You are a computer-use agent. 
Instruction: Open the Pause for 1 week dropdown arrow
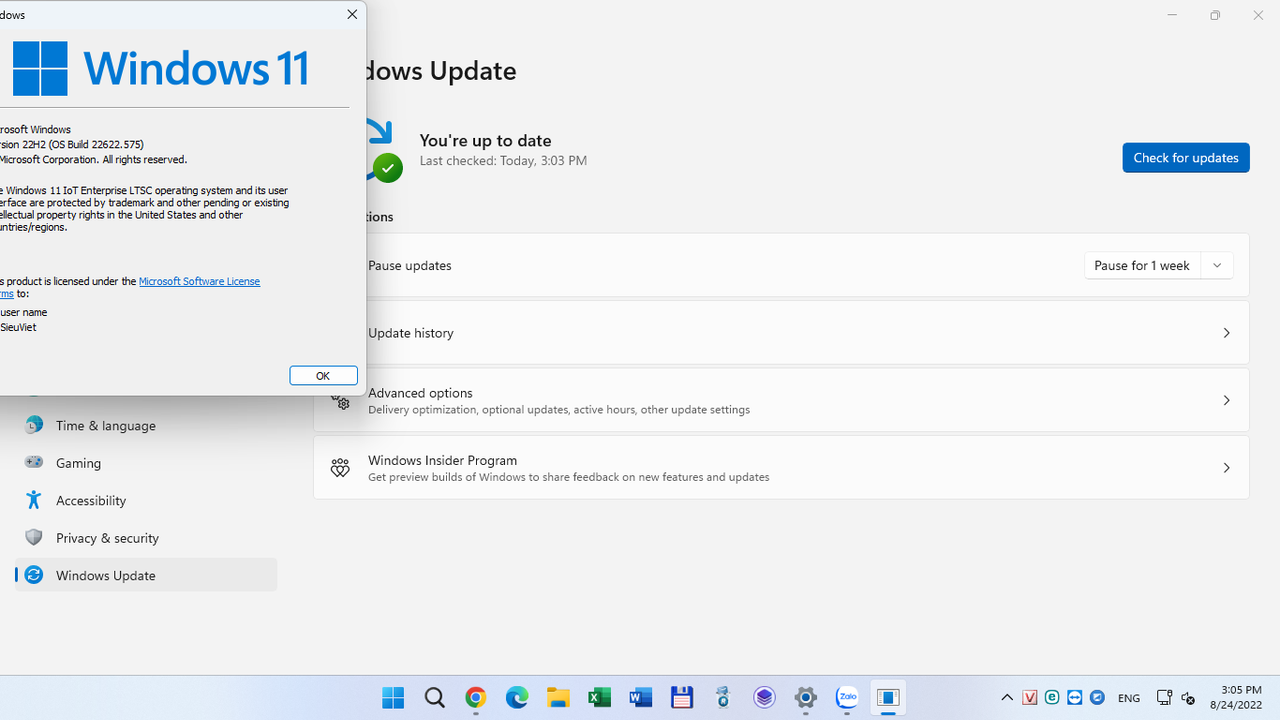pyautogui.click(x=1217, y=265)
